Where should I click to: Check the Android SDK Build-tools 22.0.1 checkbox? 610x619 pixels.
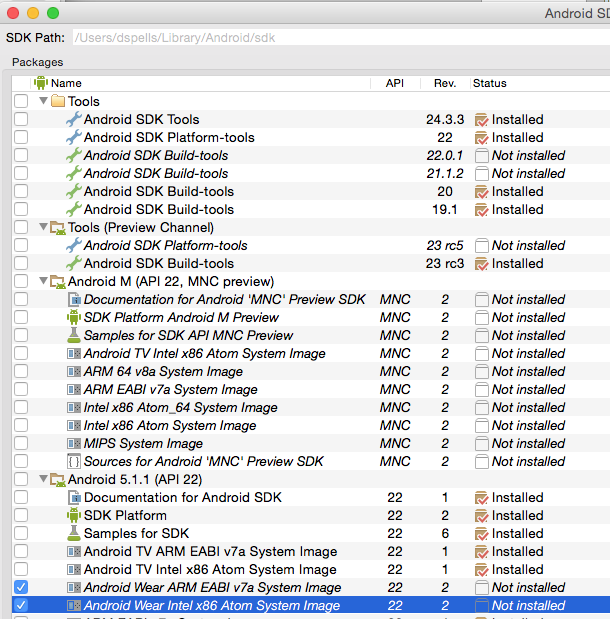click(x=21, y=155)
